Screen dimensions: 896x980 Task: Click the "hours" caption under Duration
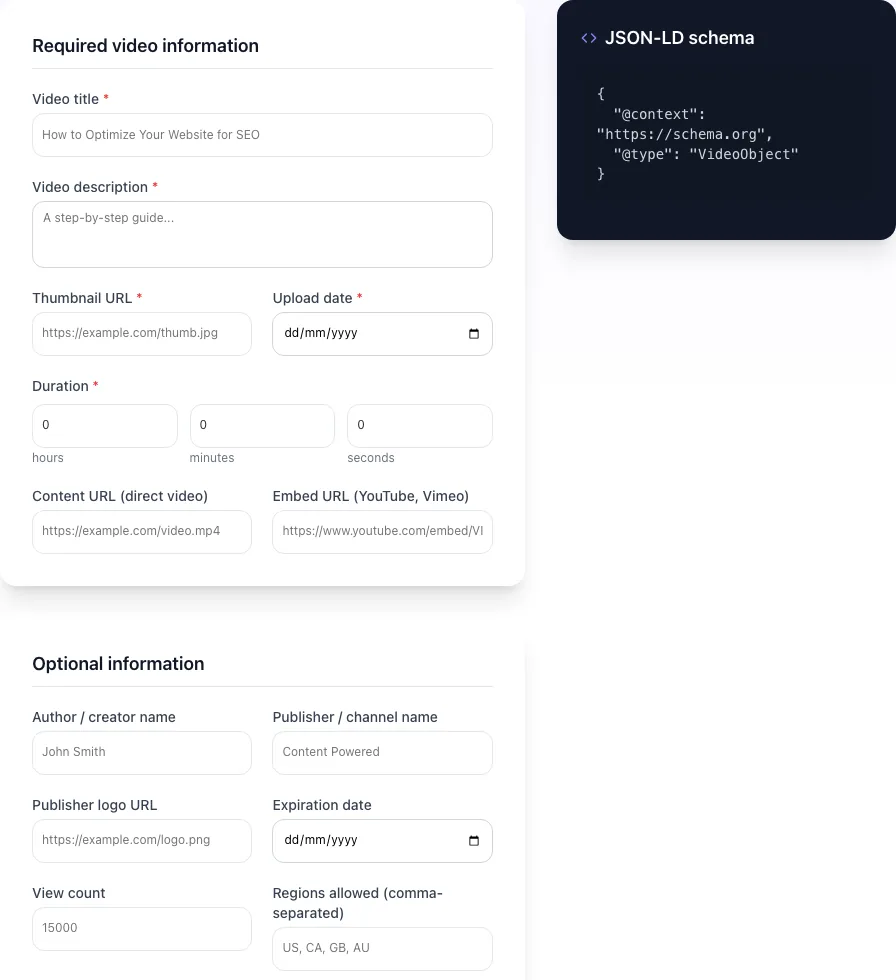point(47,458)
